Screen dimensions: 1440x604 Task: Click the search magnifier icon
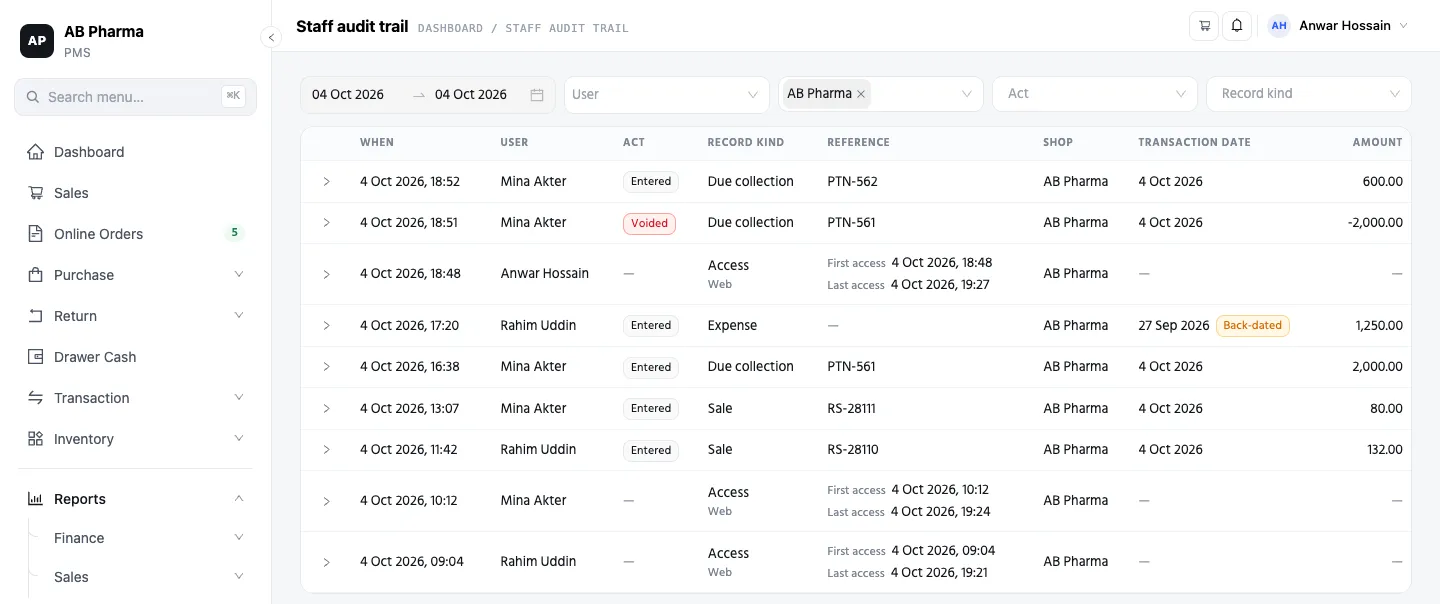tap(33, 97)
